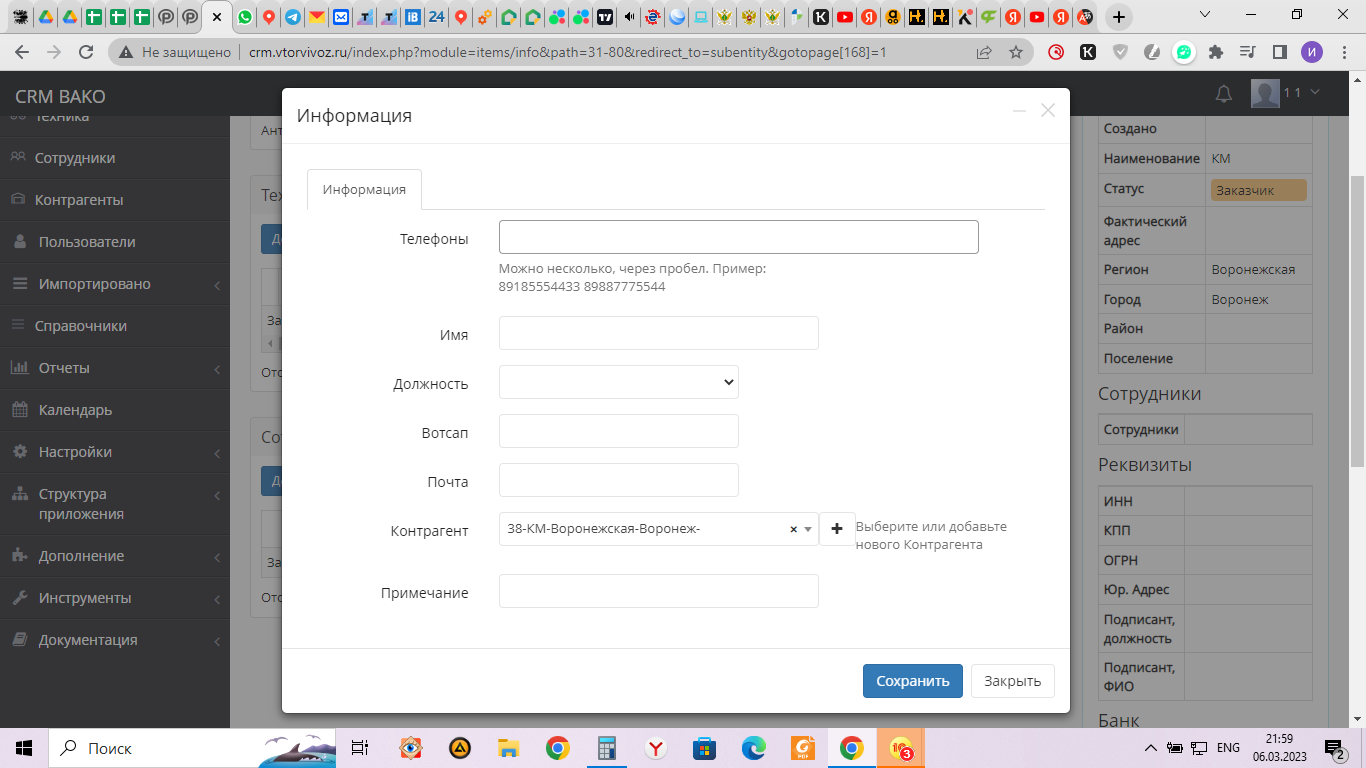Click into the Почта field
This screenshot has height=768, width=1366.
tap(619, 480)
